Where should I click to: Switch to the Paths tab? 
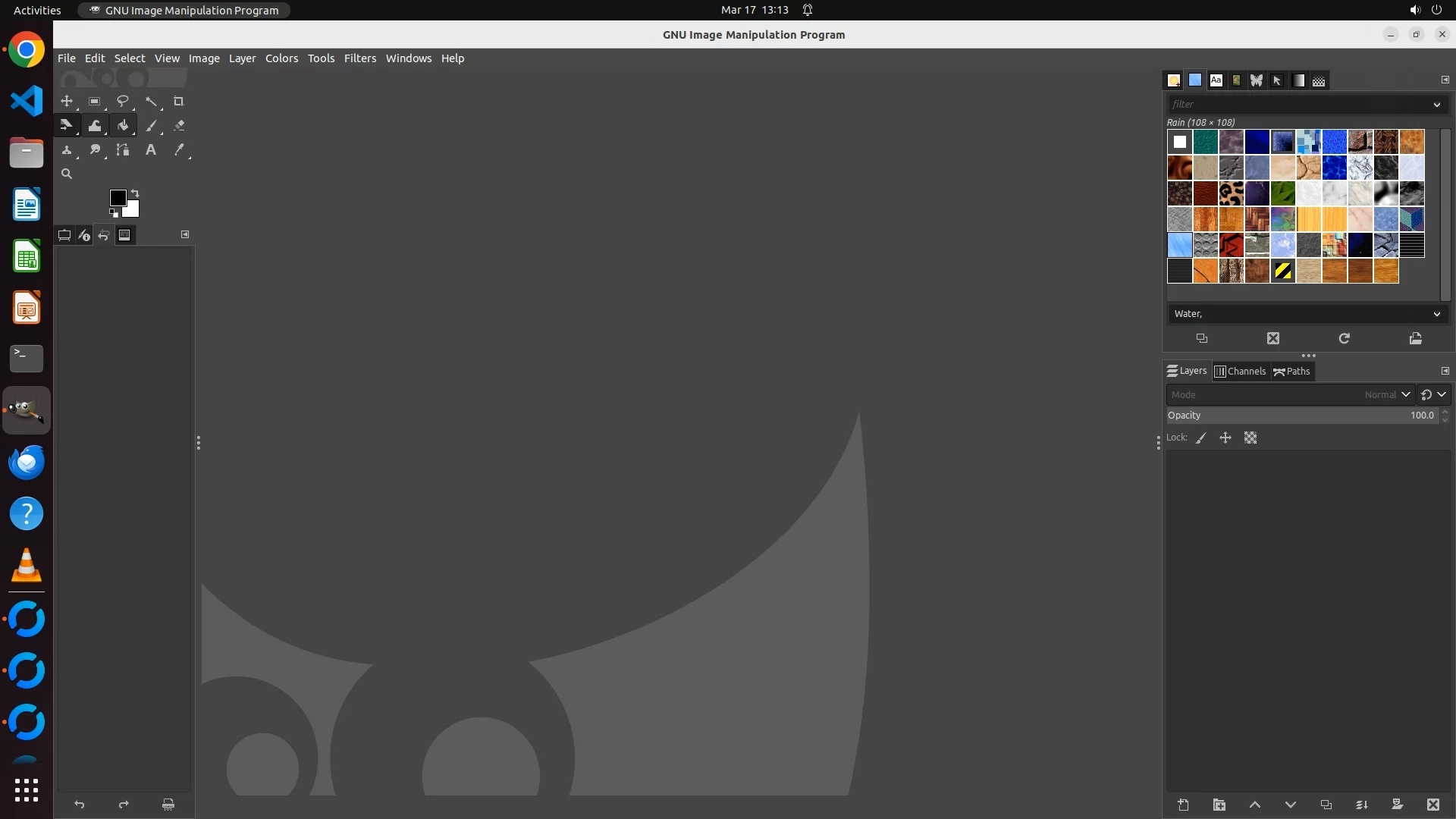point(1292,371)
